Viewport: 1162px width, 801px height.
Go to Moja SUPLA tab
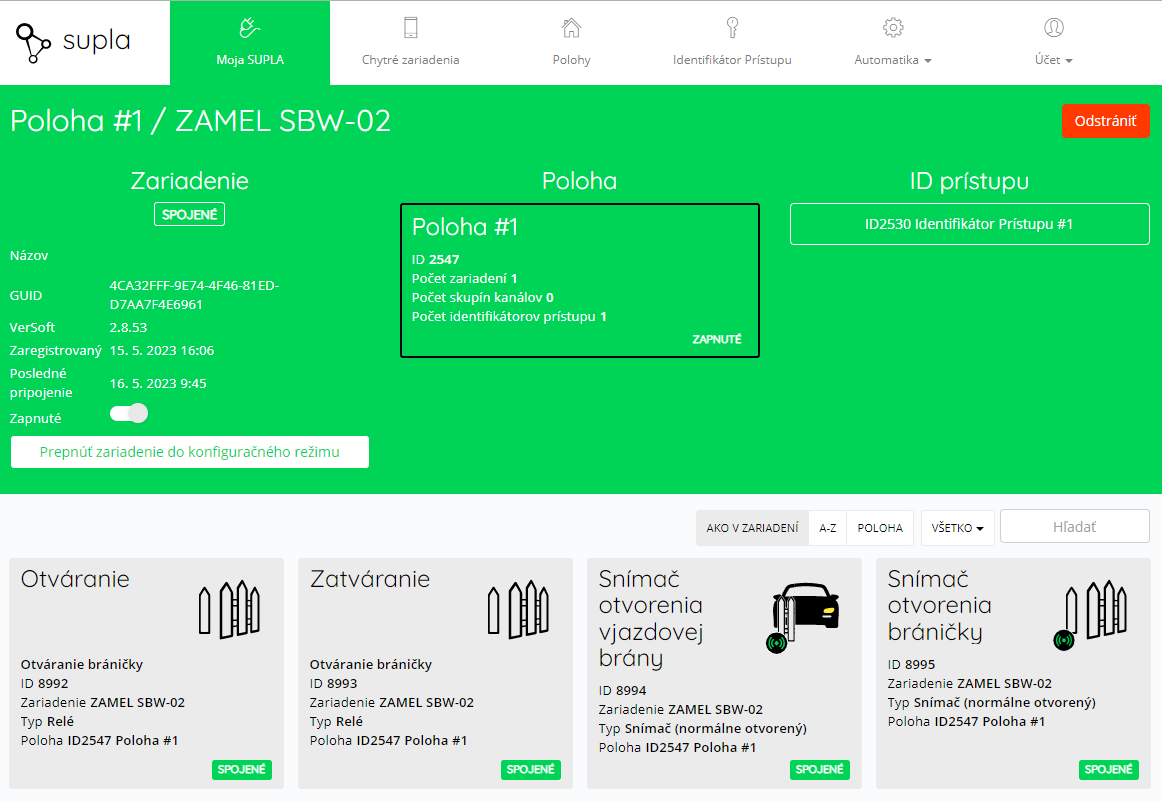coord(250,43)
